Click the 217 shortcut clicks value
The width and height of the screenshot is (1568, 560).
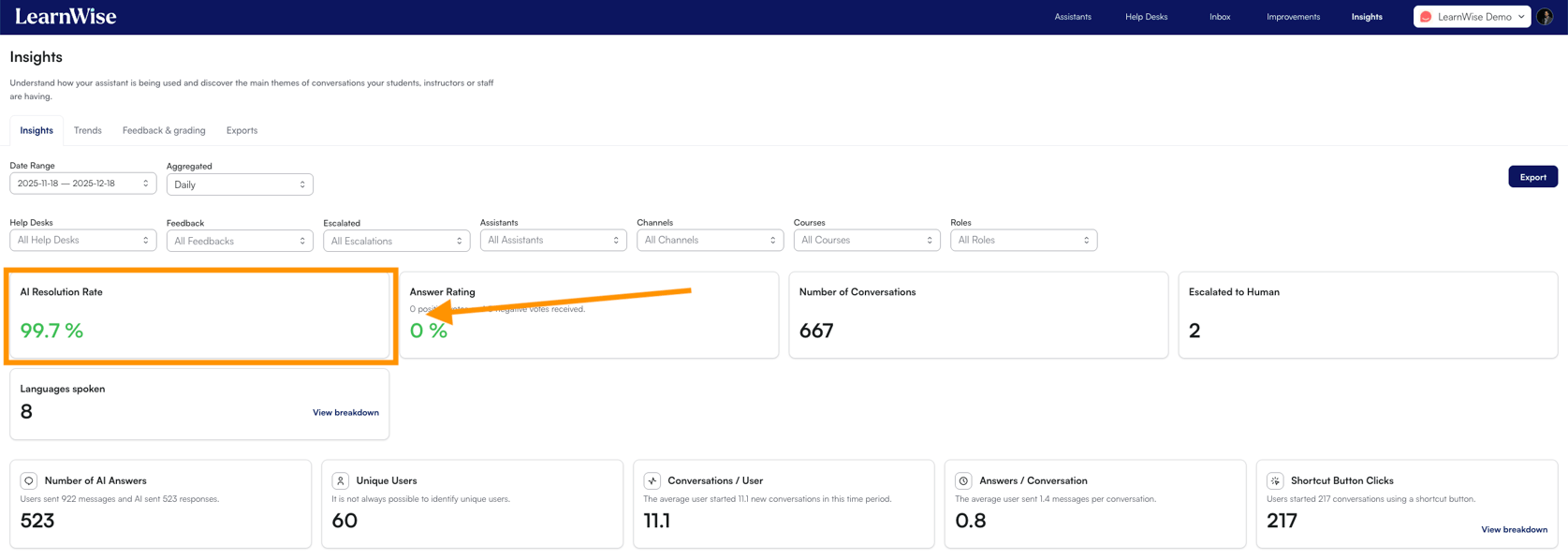point(1282,521)
